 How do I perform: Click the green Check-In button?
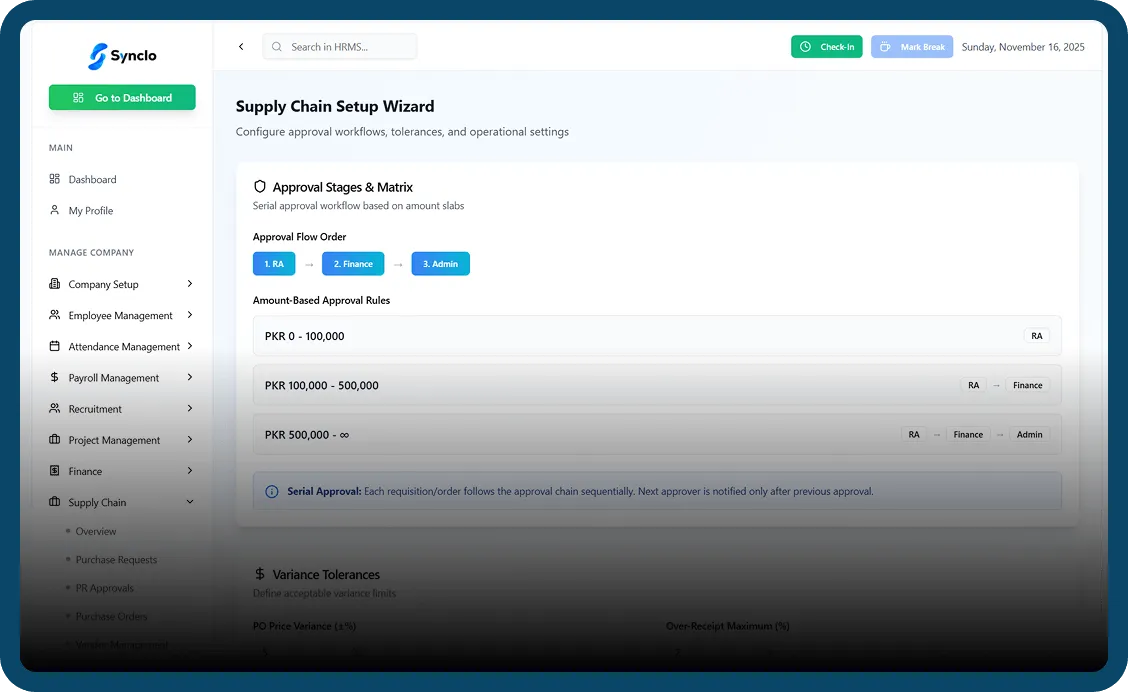tap(826, 47)
